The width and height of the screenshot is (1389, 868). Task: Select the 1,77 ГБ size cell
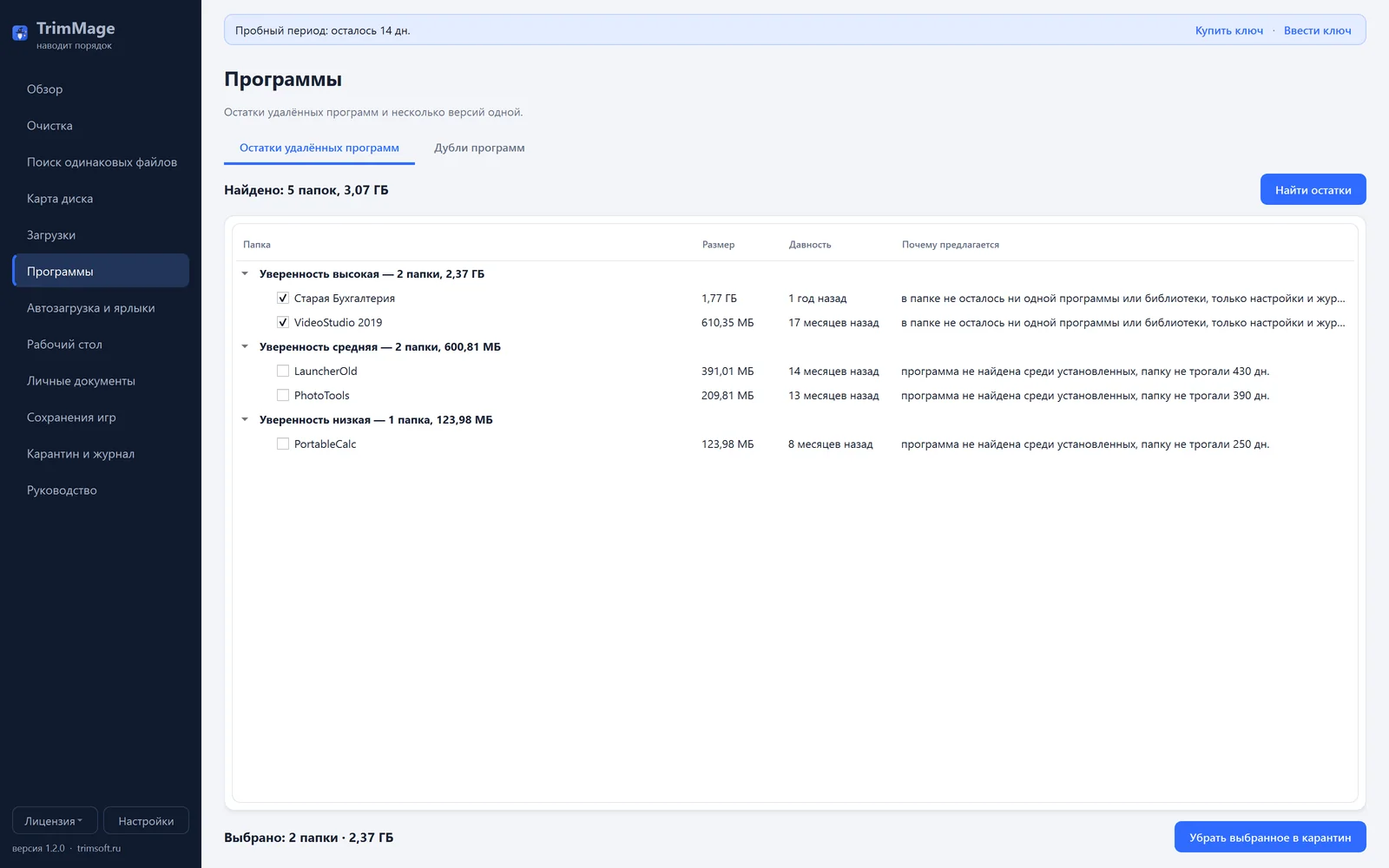[x=719, y=298]
